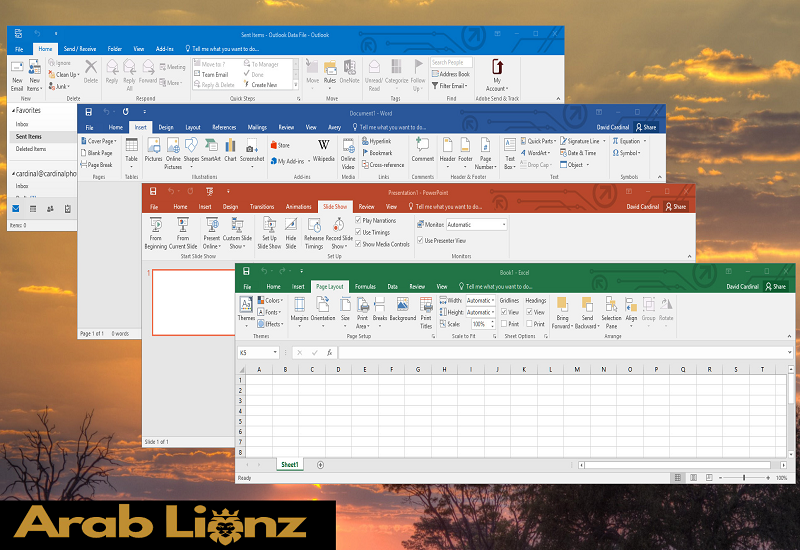Open Rules in Outlook Move group
This screenshot has width=800, height=550.
(x=330, y=72)
